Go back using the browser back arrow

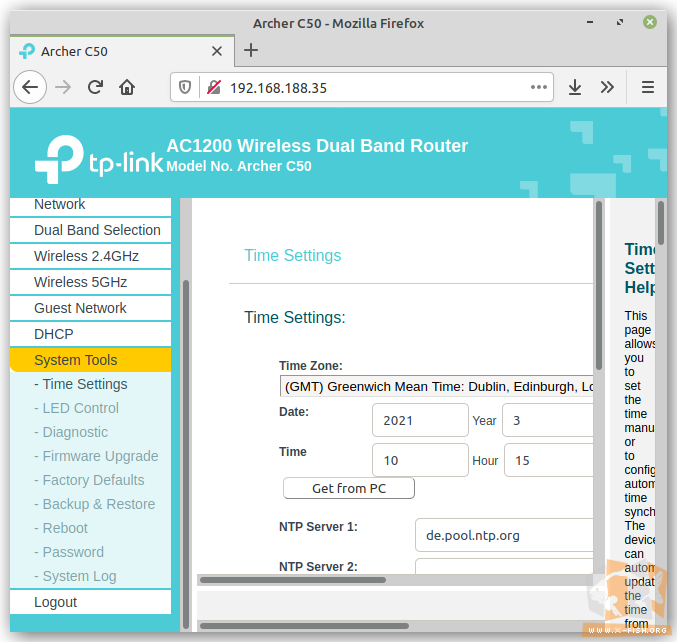30,88
